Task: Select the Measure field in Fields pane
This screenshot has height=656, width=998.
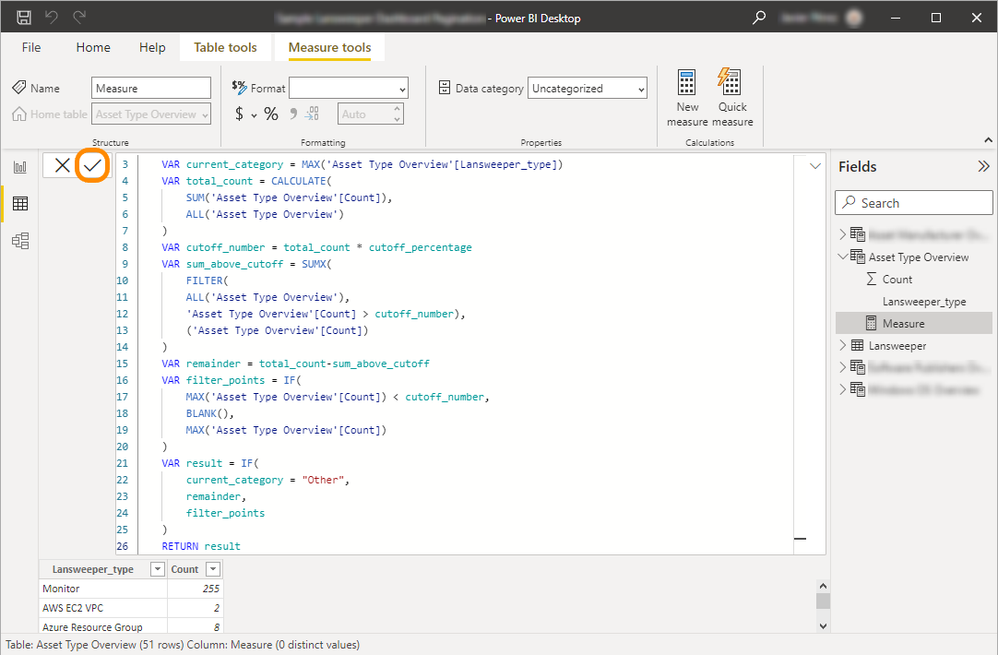Action: click(x=903, y=324)
